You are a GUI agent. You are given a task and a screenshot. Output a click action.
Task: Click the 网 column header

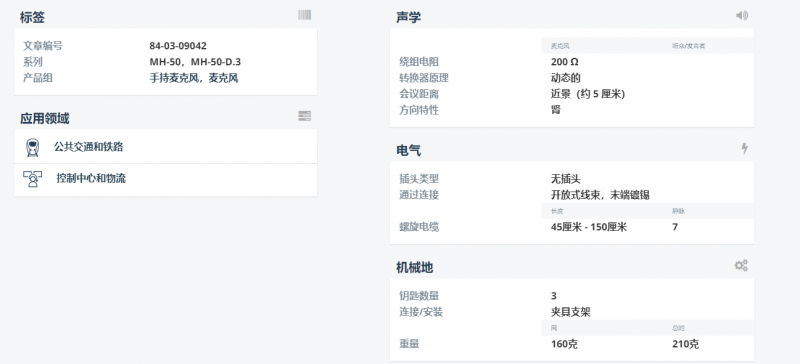coord(554,328)
